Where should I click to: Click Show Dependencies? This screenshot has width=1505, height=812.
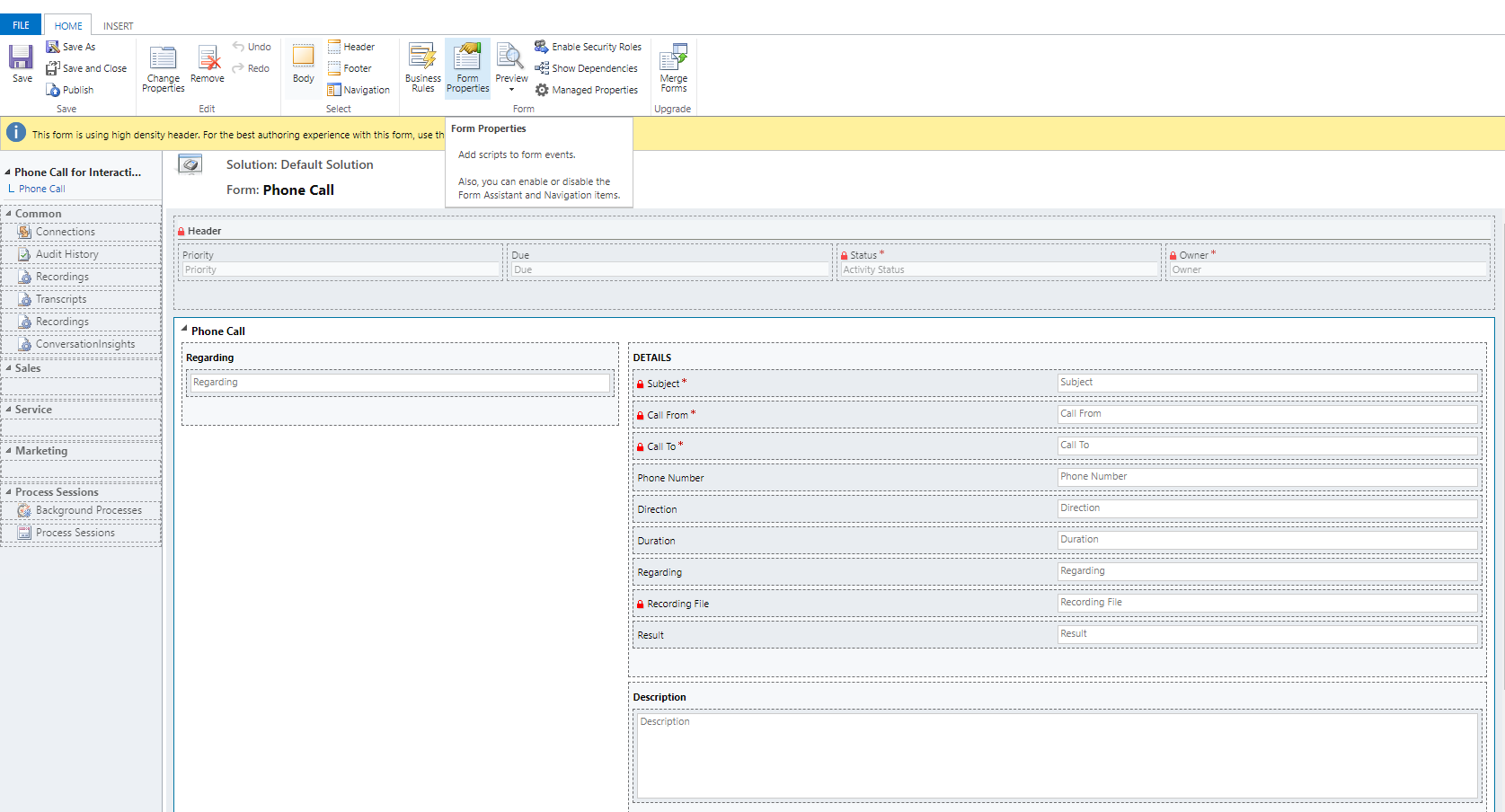(587, 68)
